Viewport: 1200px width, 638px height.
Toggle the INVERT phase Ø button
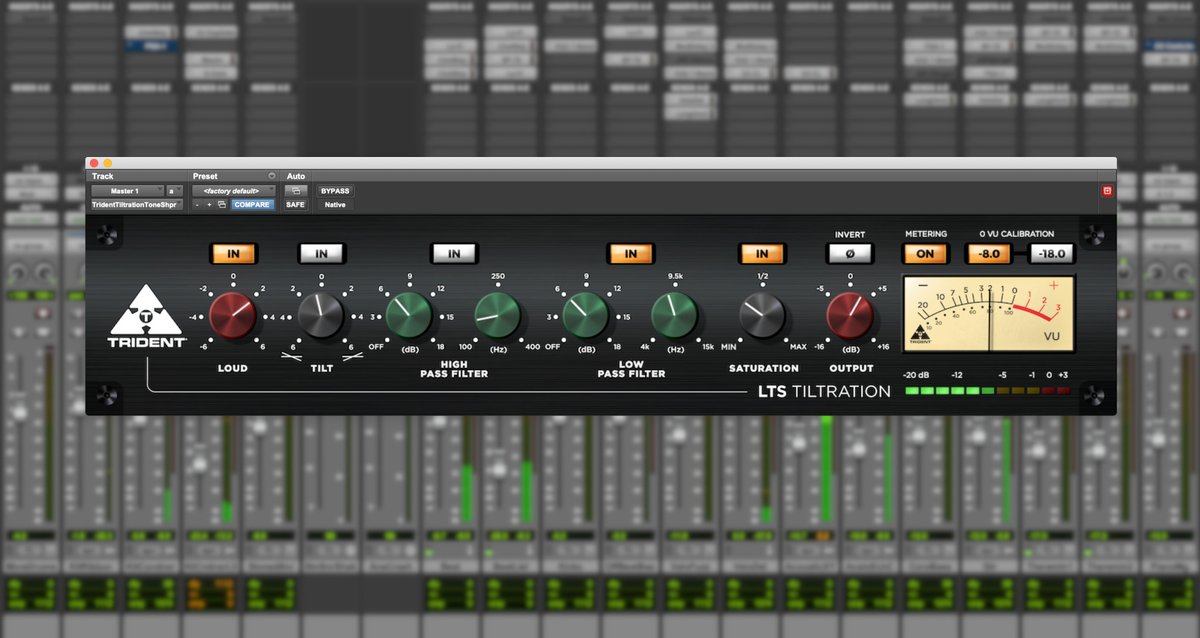click(x=850, y=254)
